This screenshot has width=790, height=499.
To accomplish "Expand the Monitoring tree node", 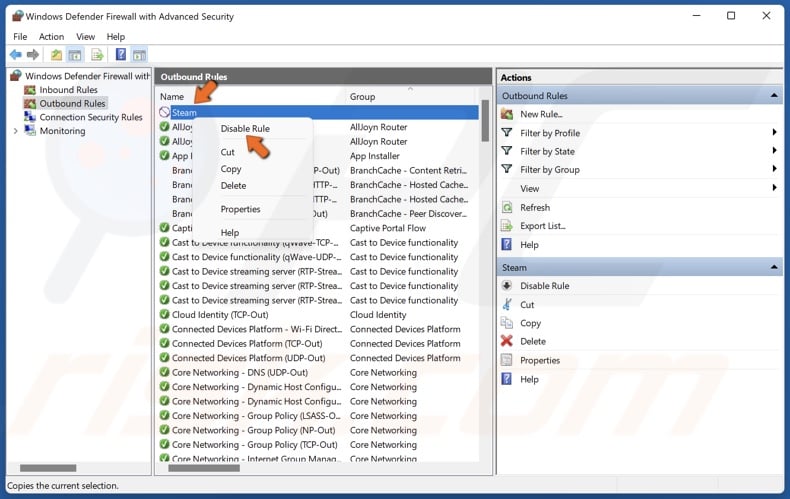I will pyautogui.click(x=15, y=131).
